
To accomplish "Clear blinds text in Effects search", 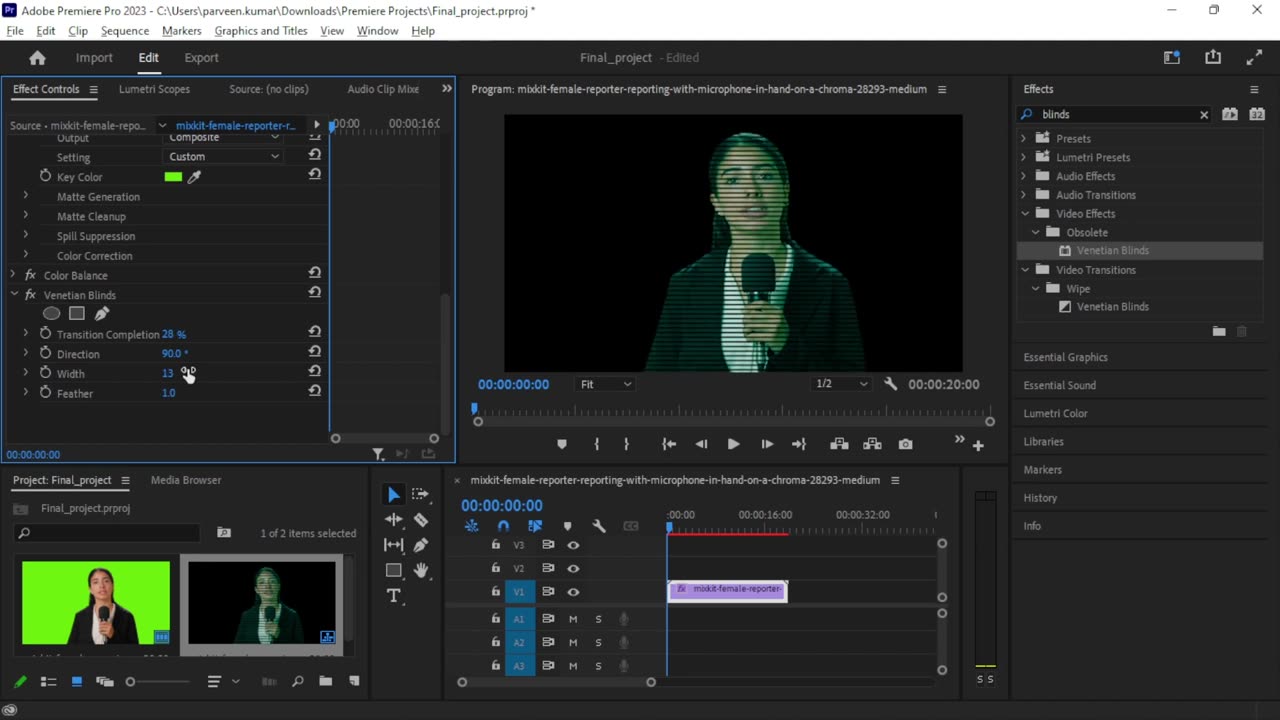I will click(1204, 115).
